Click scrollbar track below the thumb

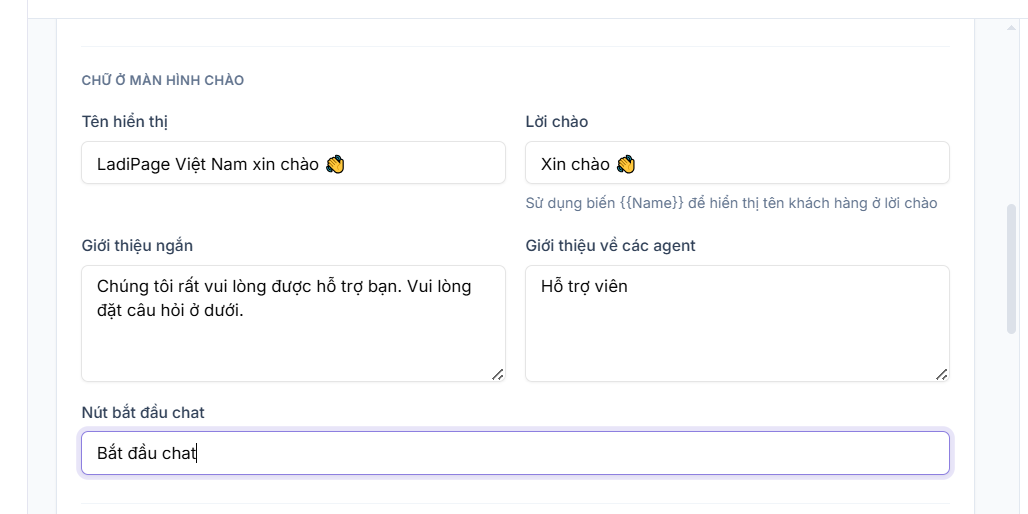tap(1011, 426)
